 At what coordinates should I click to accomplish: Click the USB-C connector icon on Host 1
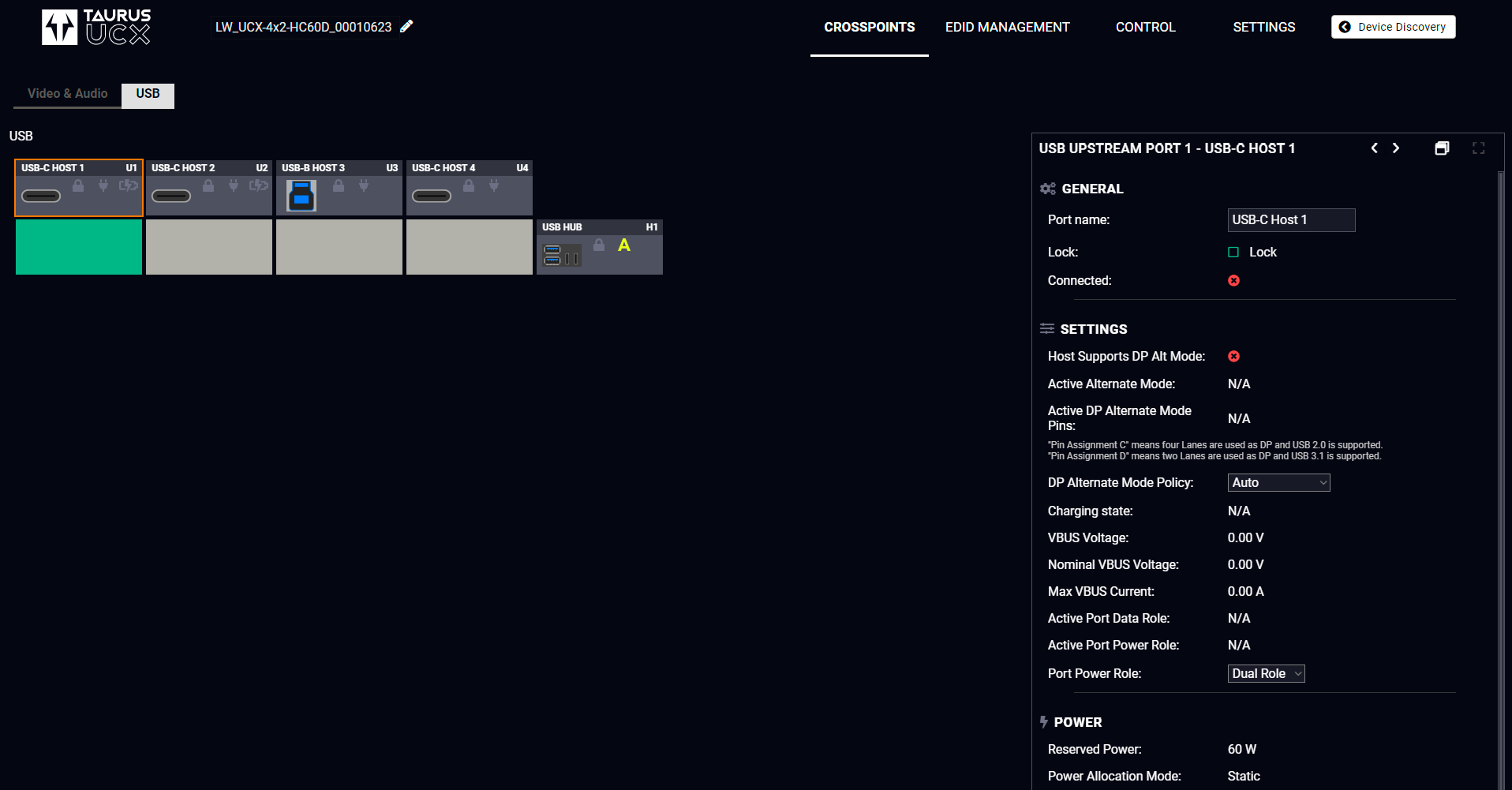pos(41,196)
